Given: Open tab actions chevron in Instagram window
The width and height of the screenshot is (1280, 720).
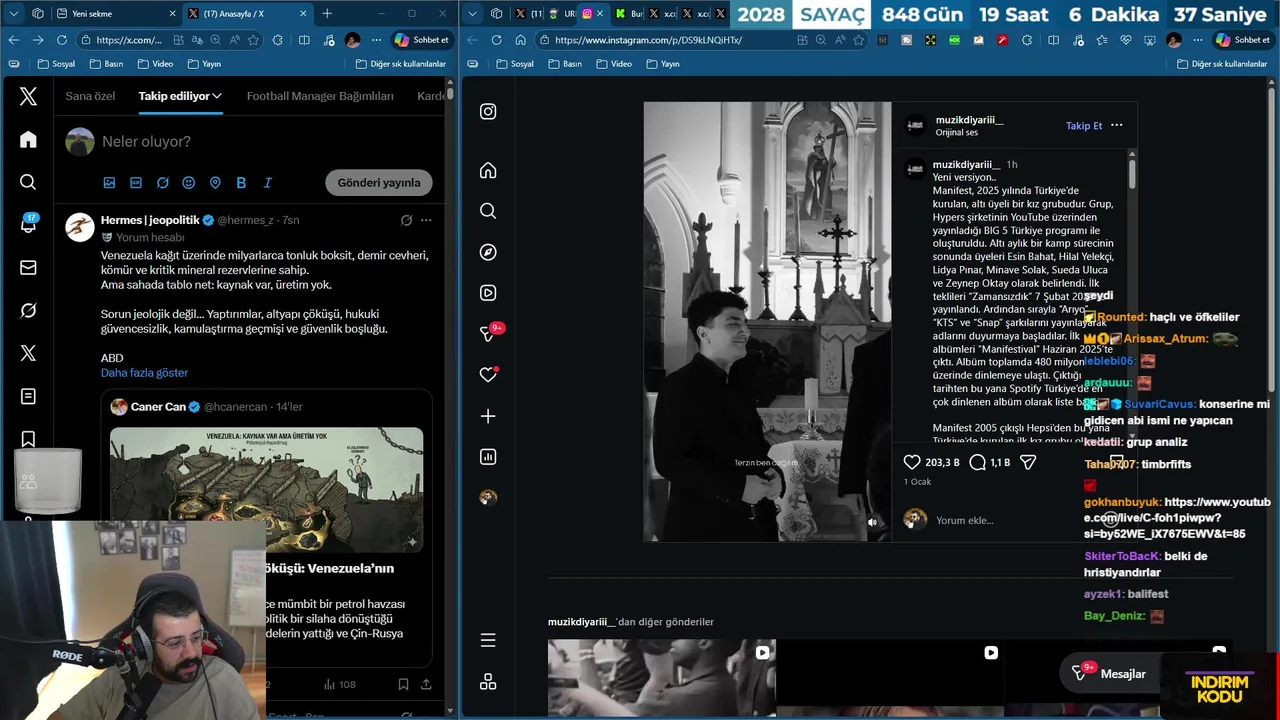Looking at the screenshot, I should (473, 14).
